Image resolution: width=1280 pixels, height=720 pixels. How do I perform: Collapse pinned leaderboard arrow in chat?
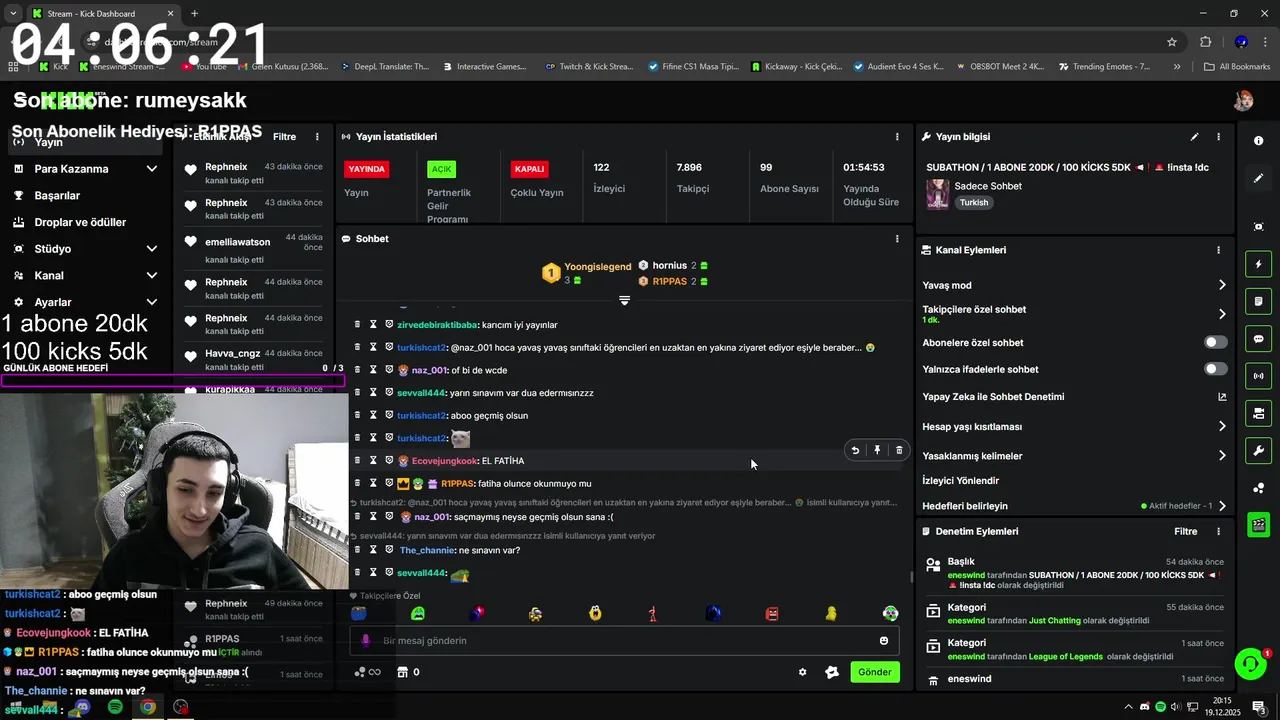(624, 300)
